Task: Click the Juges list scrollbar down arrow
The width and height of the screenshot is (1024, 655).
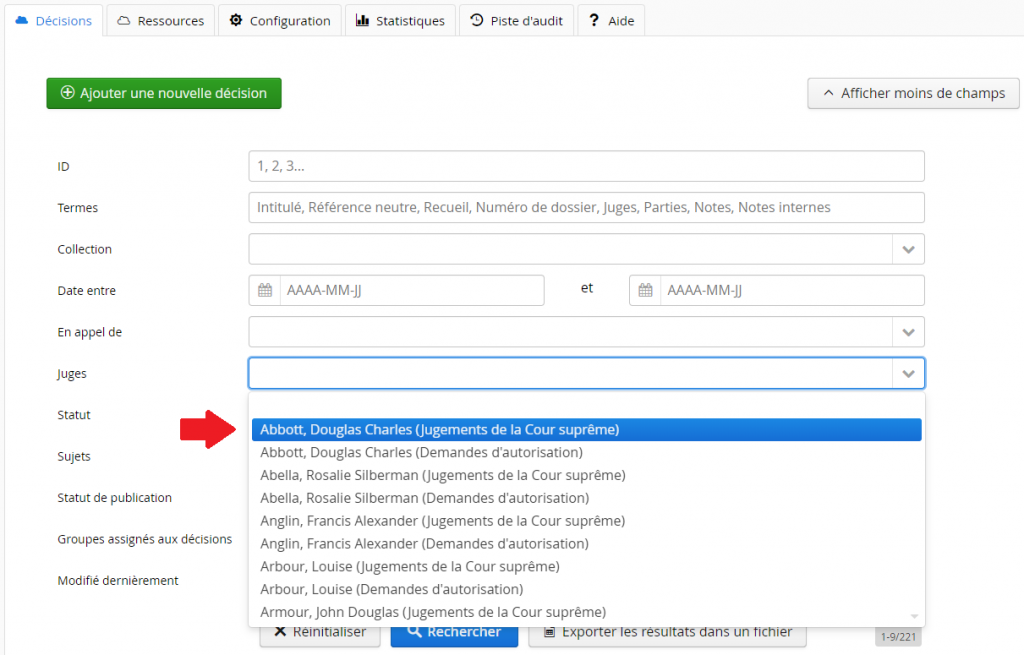Action: (x=913, y=615)
